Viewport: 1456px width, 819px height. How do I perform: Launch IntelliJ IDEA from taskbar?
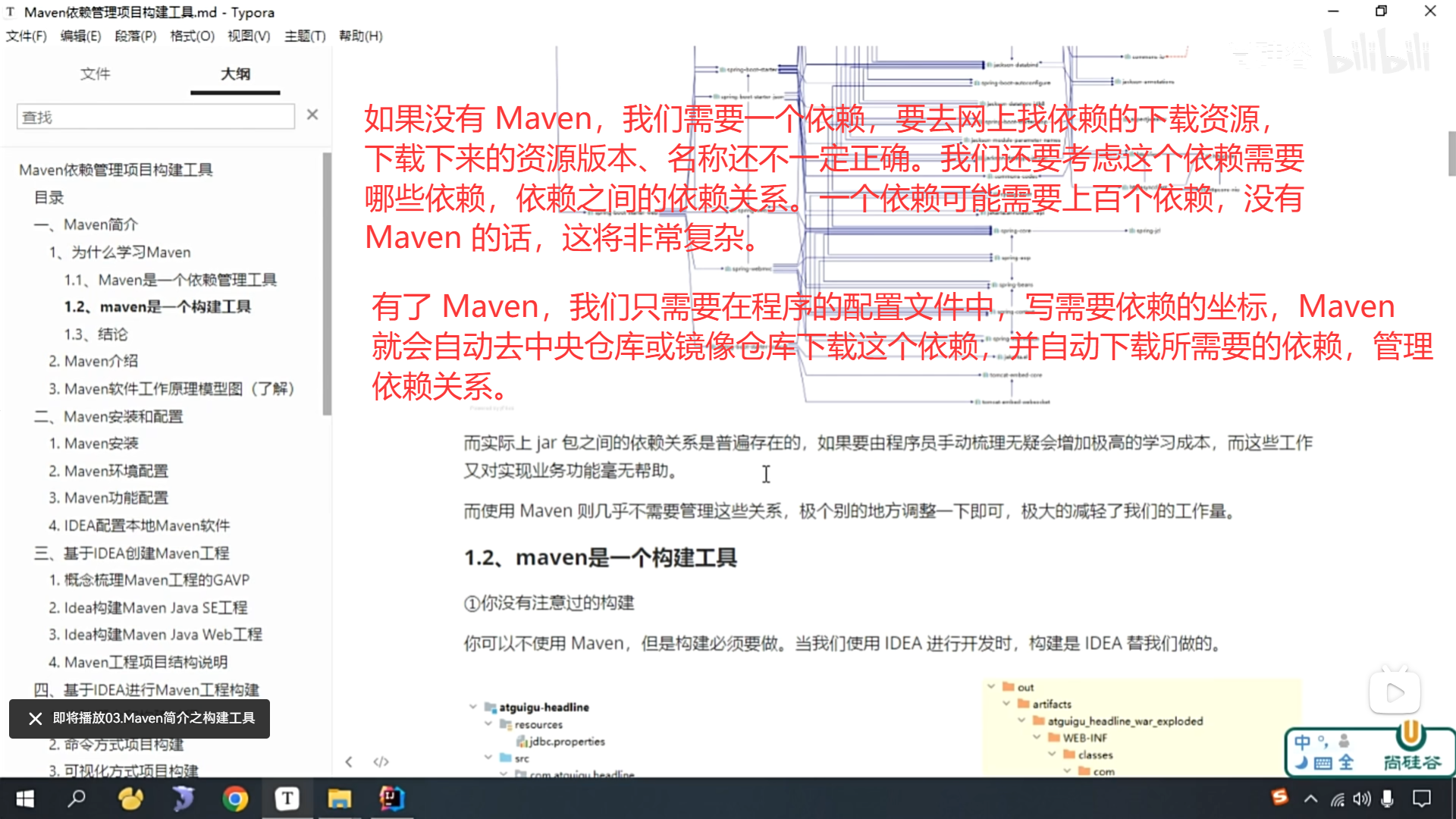[392, 799]
